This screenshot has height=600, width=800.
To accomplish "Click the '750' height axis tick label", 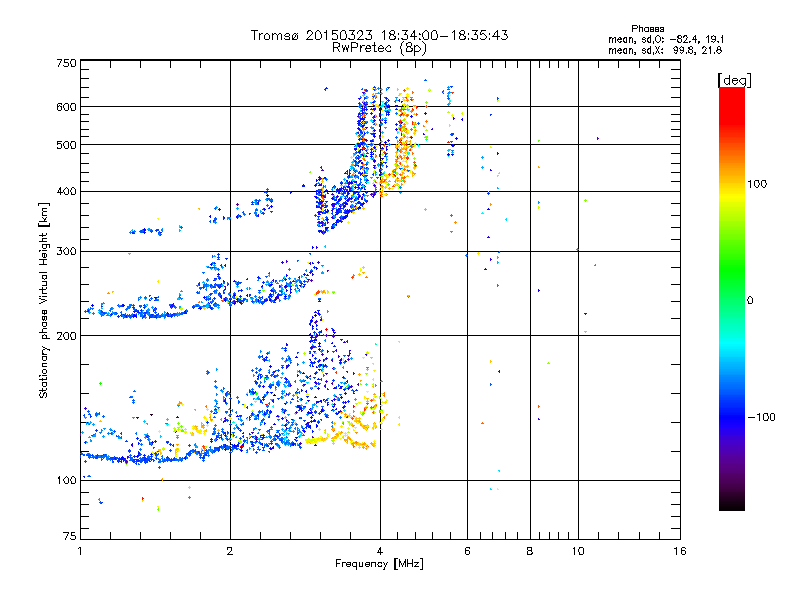I will (x=66, y=63).
